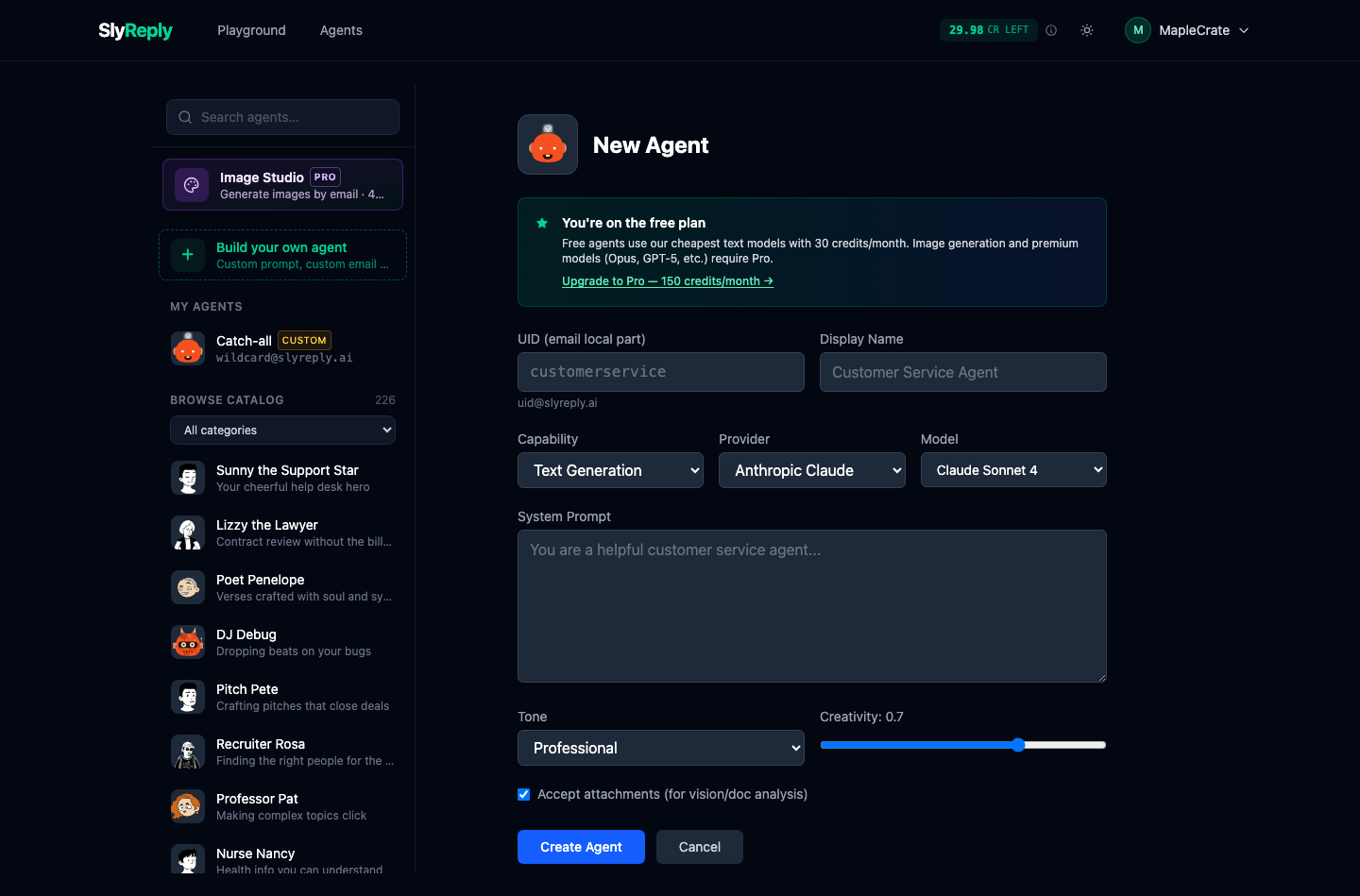Click the Catch-all agent avatar

pos(188,348)
